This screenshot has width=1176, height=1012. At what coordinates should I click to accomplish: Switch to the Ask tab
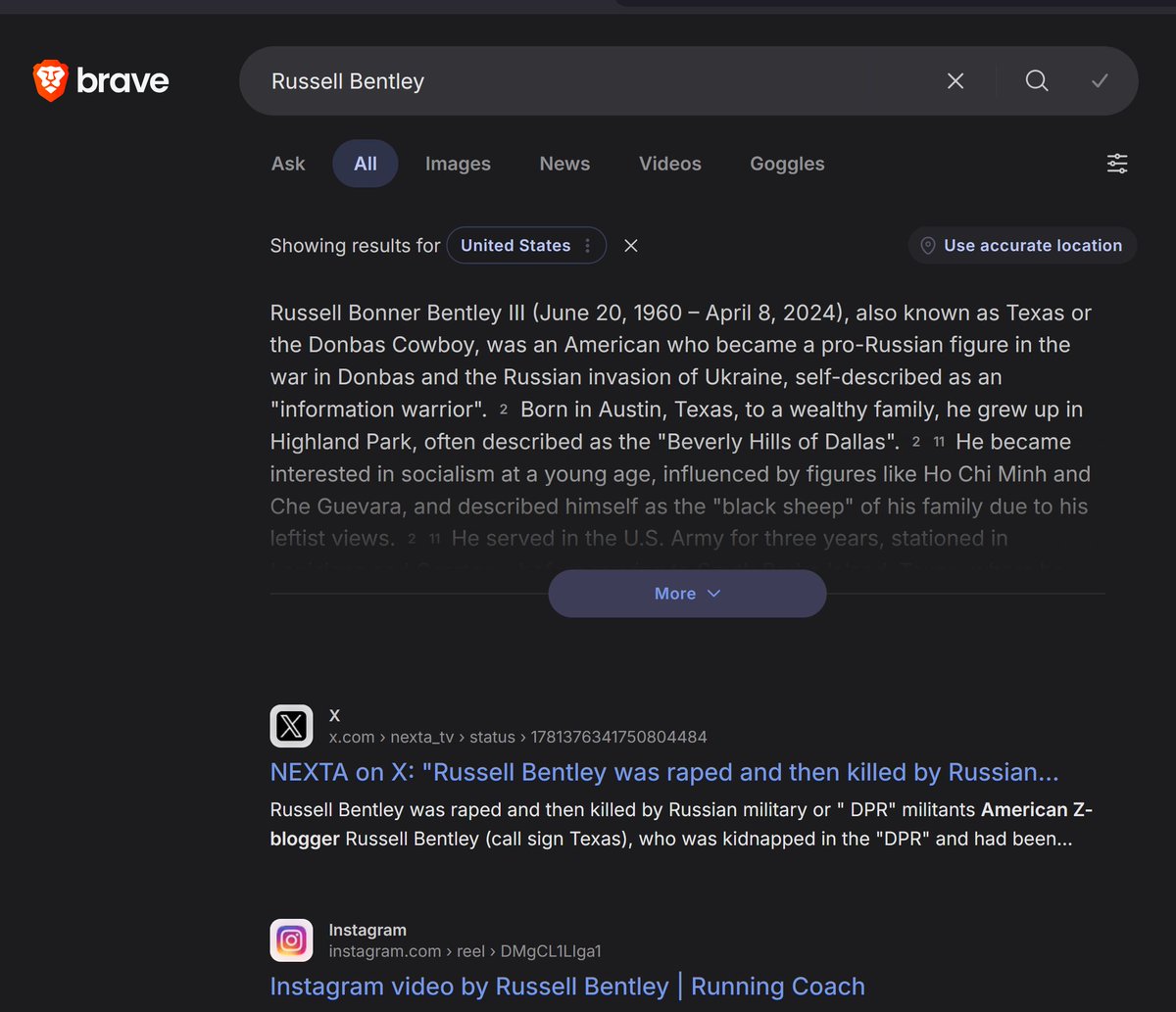click(x=288, y=164)
